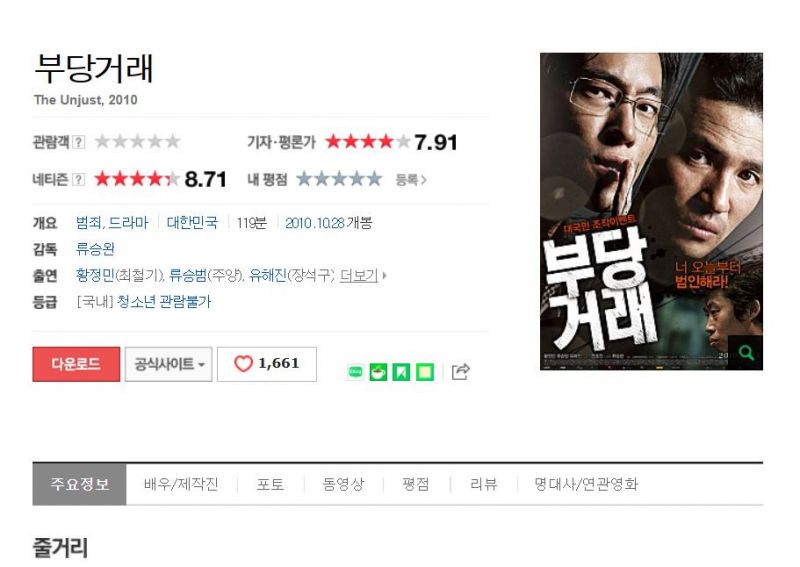Click the red 다운로드 button
This screenshot has width=800, height=567.
tap(76, 364)
